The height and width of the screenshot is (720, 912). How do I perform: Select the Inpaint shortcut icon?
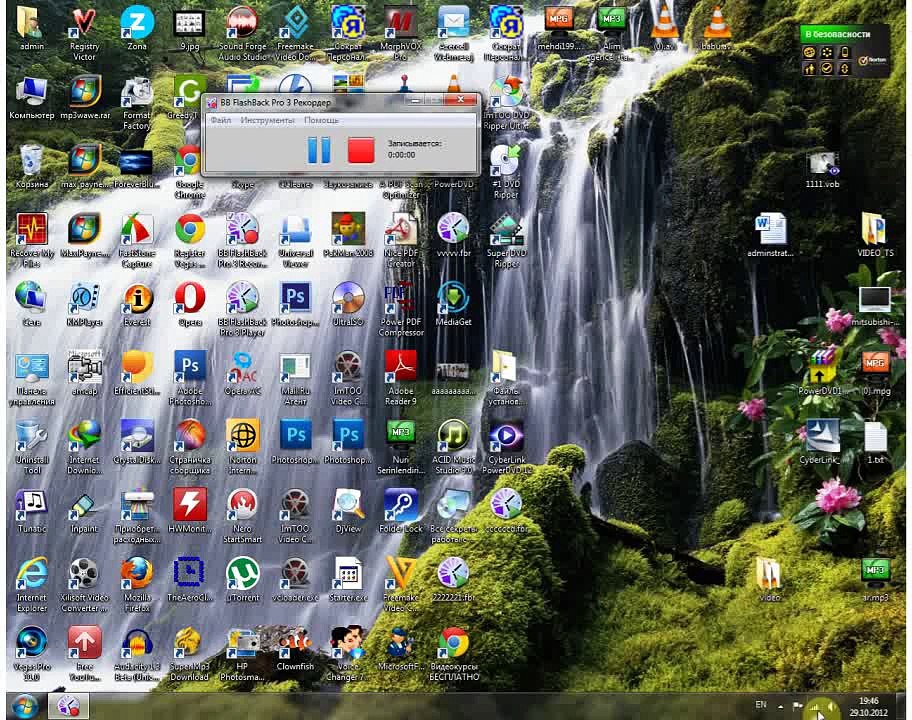click(84, 511)
